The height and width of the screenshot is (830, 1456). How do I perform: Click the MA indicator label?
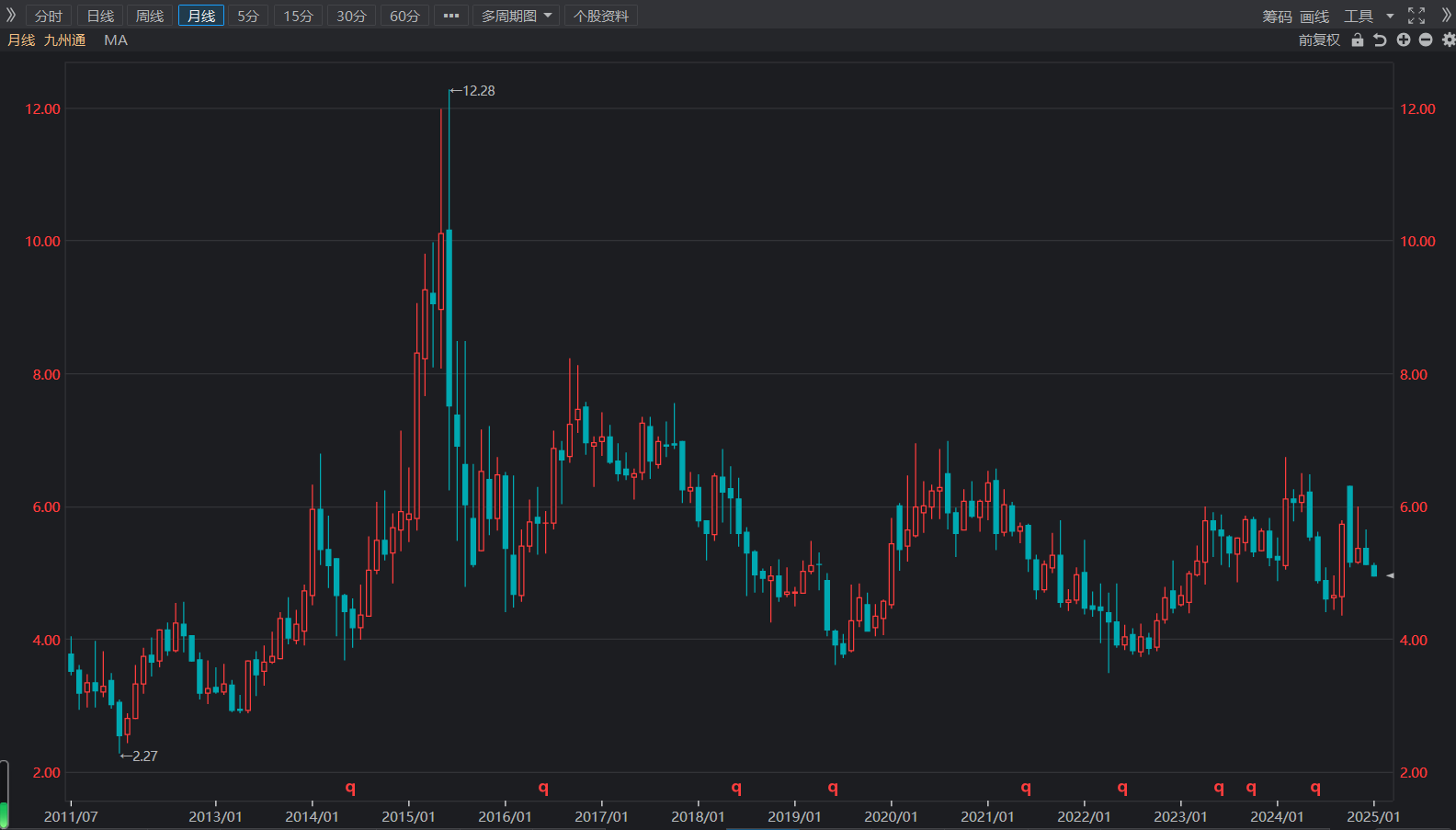(x=116, y=40)
